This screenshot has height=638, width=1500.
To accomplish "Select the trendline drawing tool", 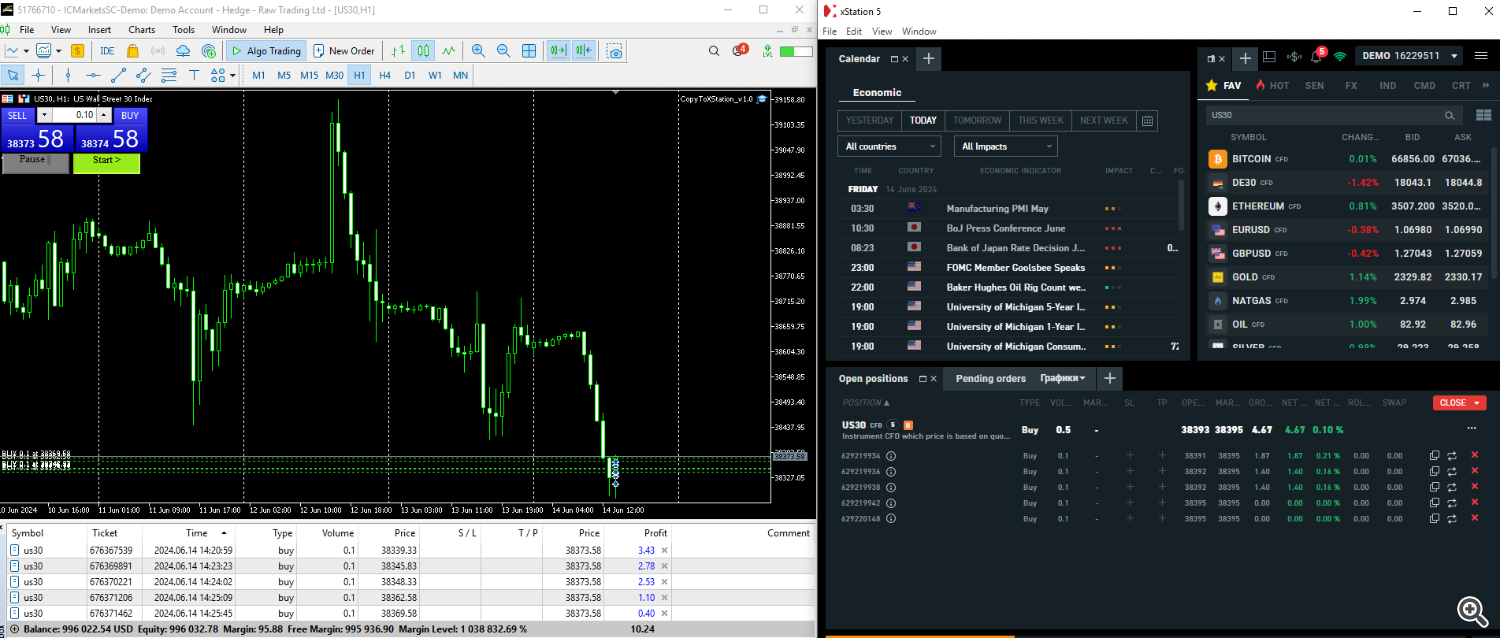I will tap(118, 75).
